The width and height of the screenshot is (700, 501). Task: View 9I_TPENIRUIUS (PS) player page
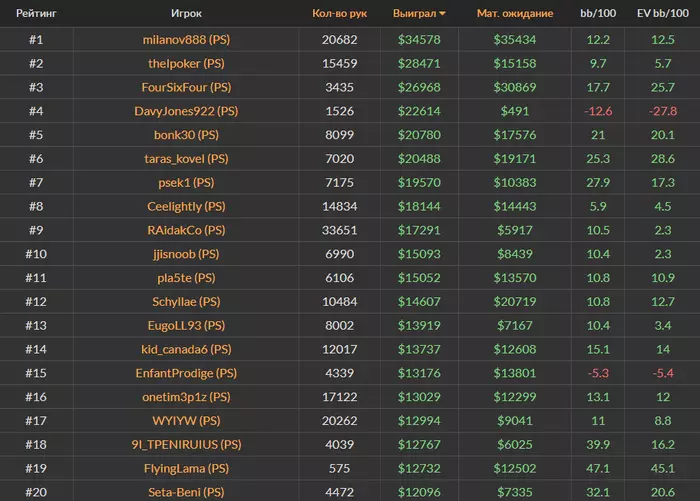pos(186,445)
